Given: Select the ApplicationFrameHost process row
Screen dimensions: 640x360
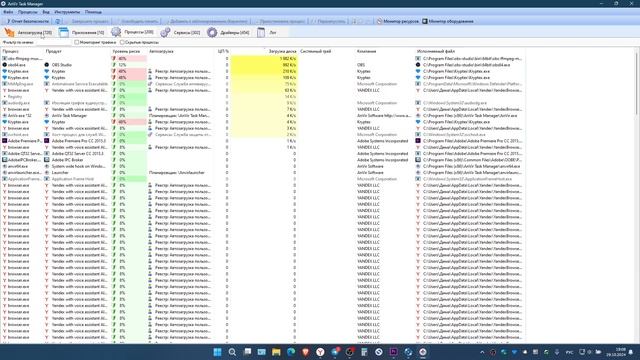Looking at the screenshot, I should coord(263,179).
